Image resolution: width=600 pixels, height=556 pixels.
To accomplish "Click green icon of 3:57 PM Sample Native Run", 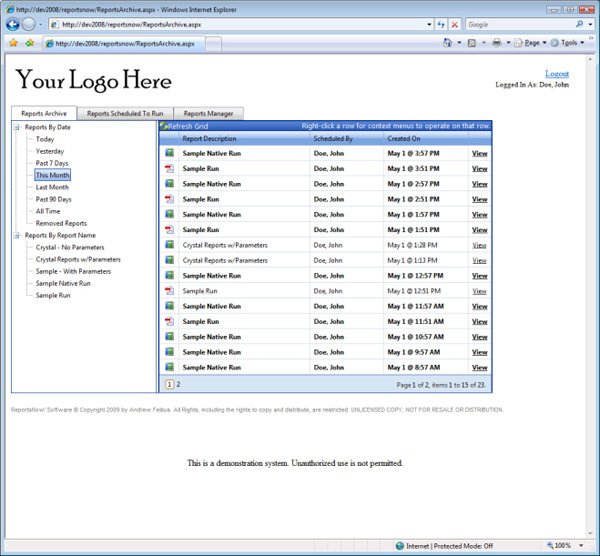I will click(169, 153).
